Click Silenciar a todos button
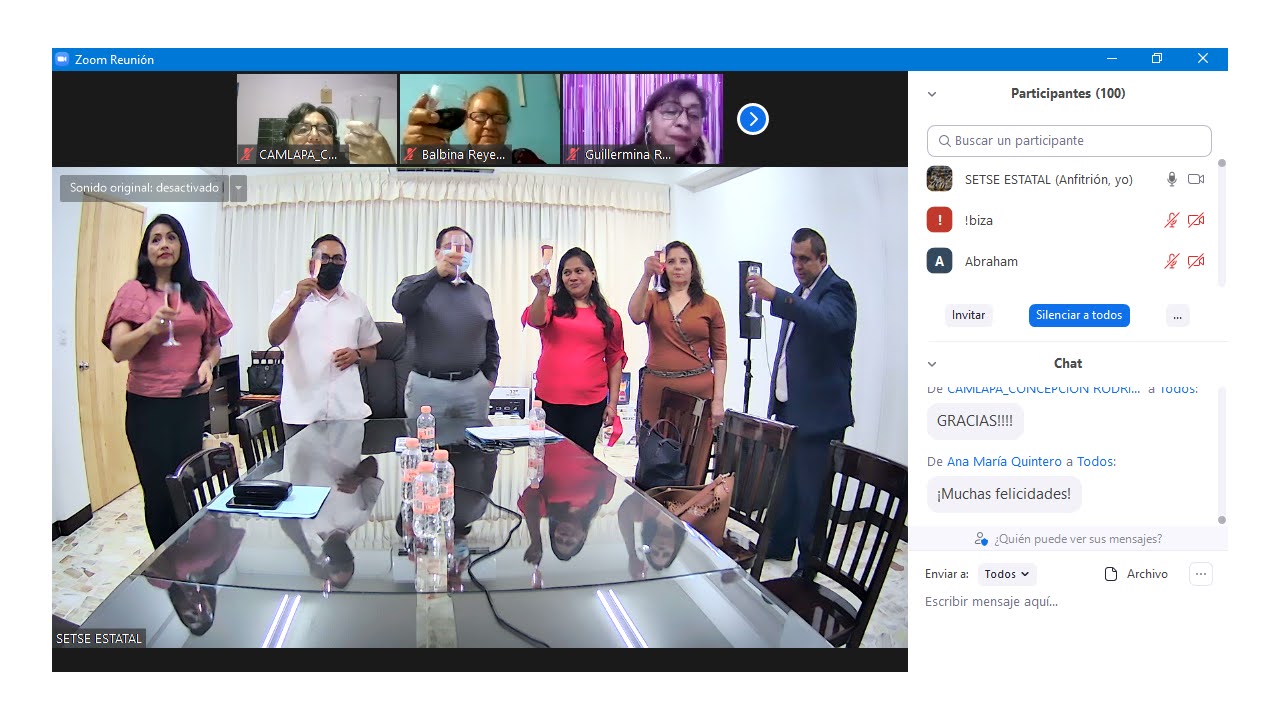Screen dimensions: 1280x720 point(1079,315)
